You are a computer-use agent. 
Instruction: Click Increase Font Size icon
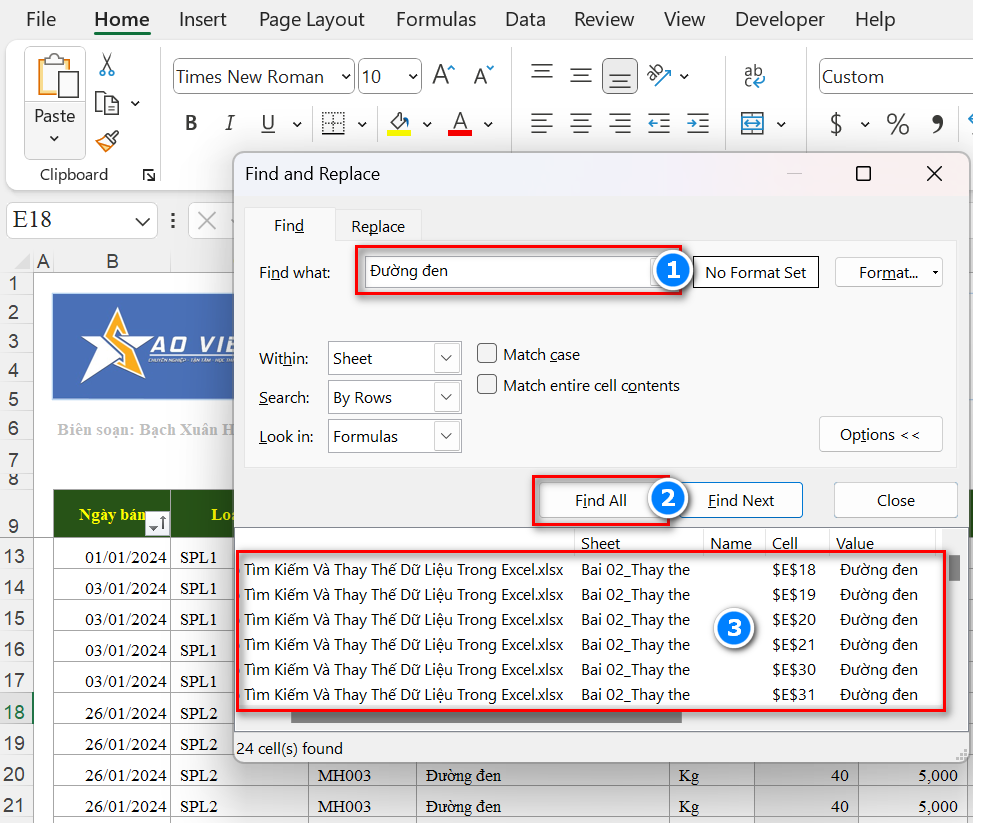pyautogui.click(x=444, y=76)
